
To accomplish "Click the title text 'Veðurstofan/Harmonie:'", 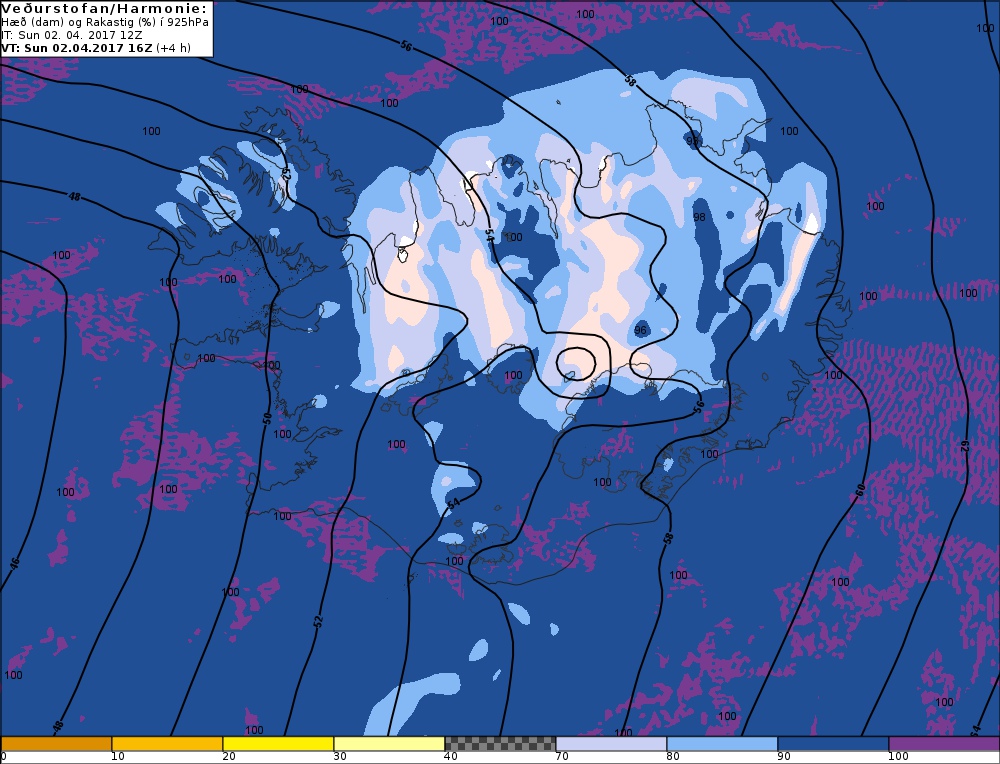I will 104,8.
